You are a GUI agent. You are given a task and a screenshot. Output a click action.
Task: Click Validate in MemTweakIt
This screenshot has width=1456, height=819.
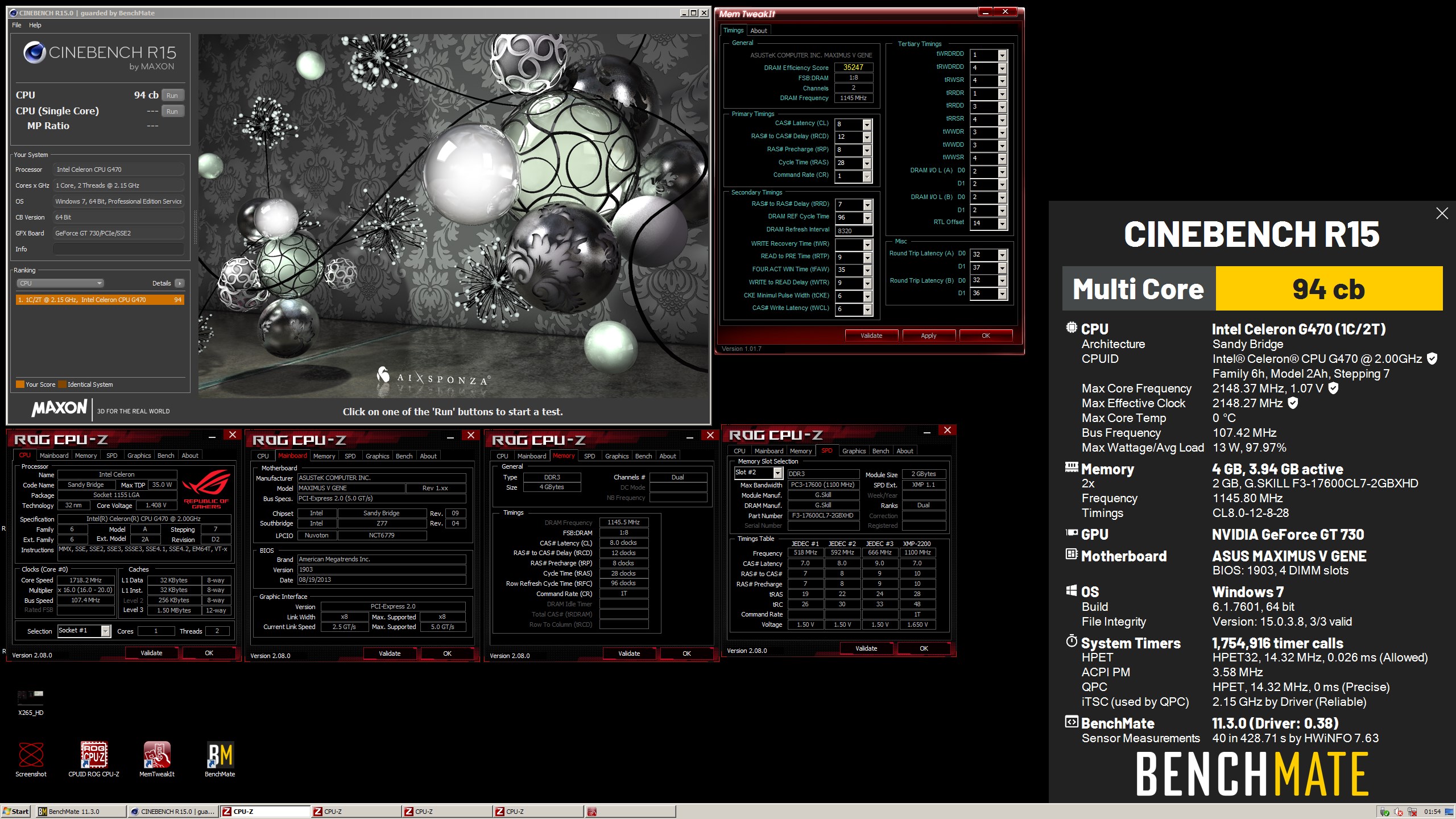point(871,336)
